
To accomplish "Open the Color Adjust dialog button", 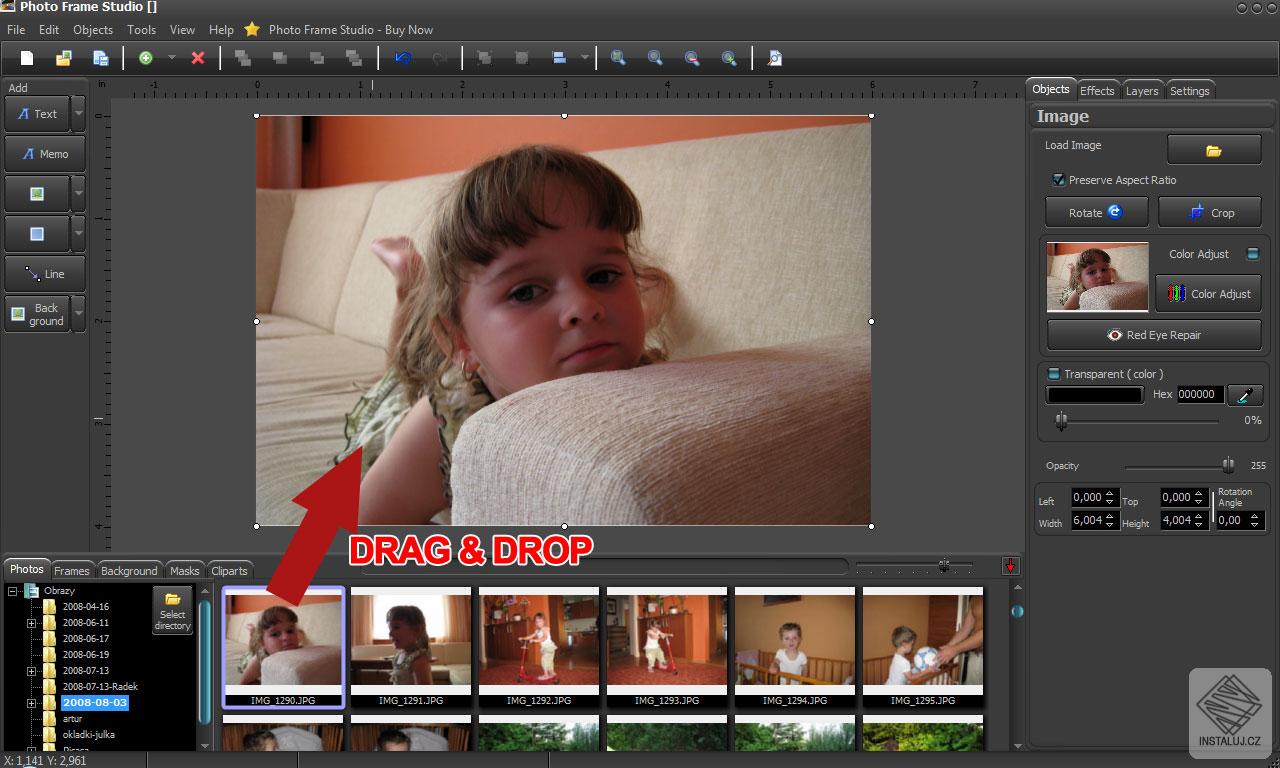I will [1208, 294].
